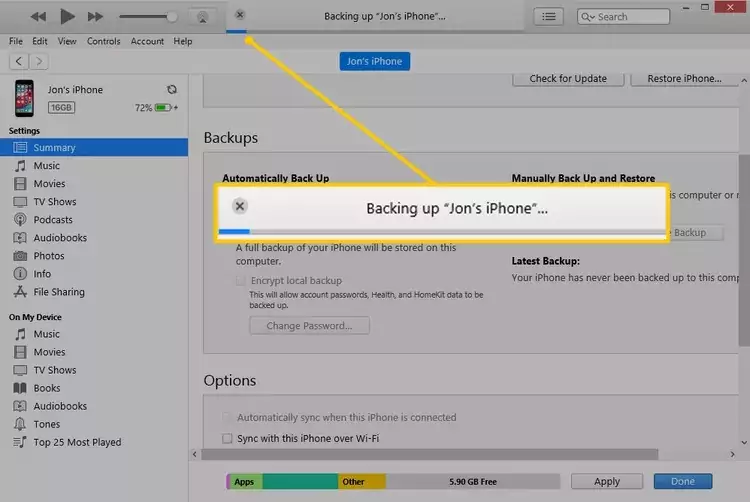Toggle Sync with this iPhone over Wi-Fi
This screenshot has height=502, width=750.
point(227,438)
